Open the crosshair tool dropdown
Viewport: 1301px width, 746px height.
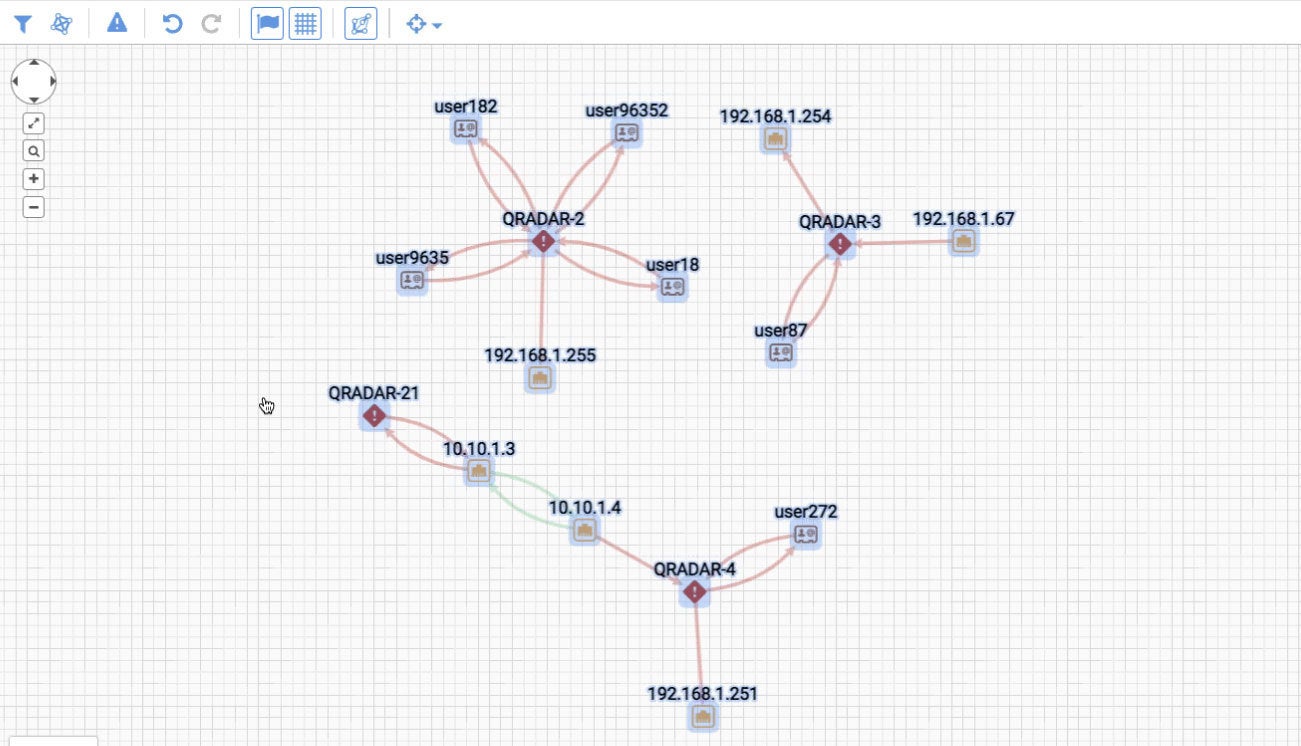(x=424, y=24)
